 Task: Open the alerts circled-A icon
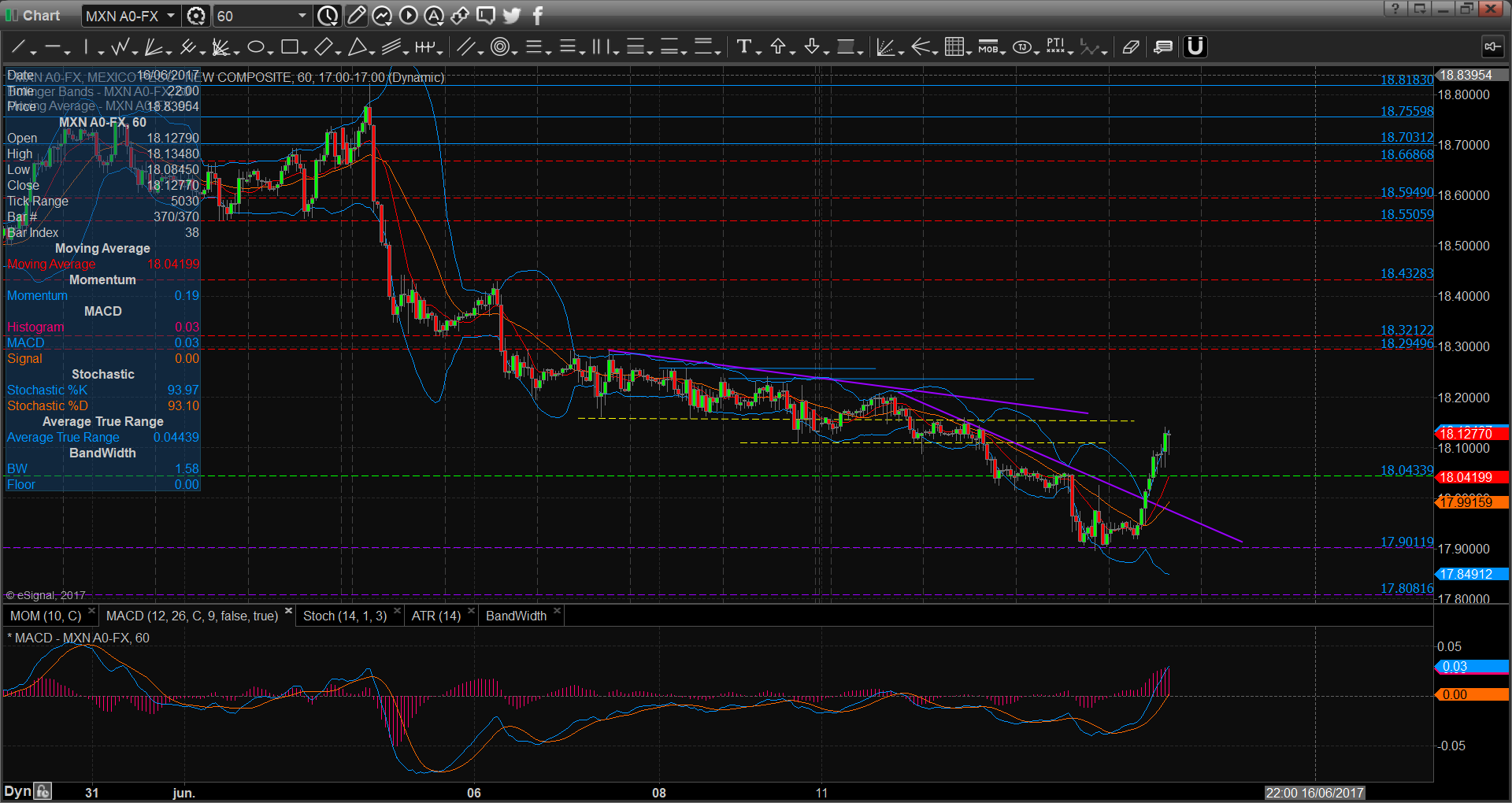point(434,15)
